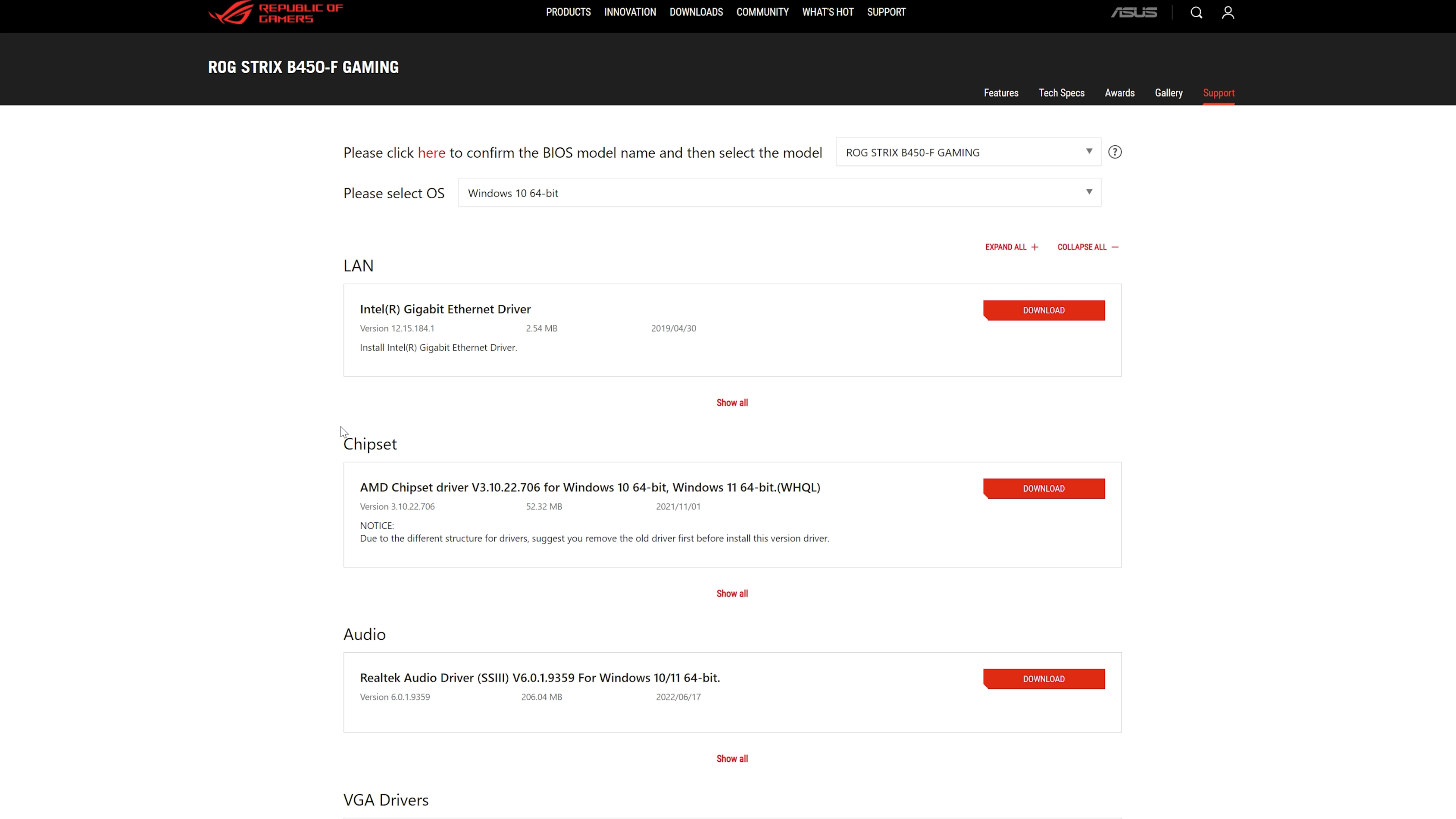Viewport: 1456px width, 819px height.
Task: Open the INNOVATION menu
Action: [x=630, y=12]
